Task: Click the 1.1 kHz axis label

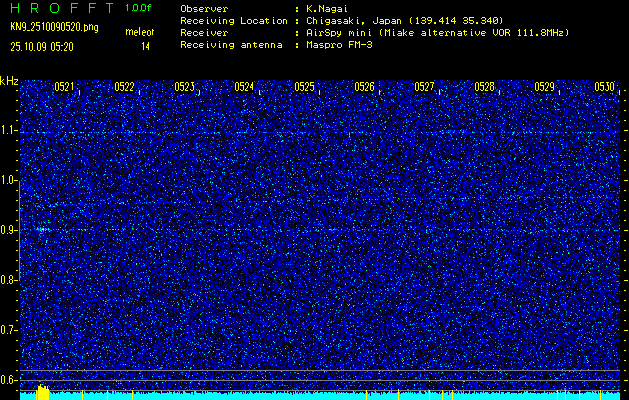Action: 10,131
